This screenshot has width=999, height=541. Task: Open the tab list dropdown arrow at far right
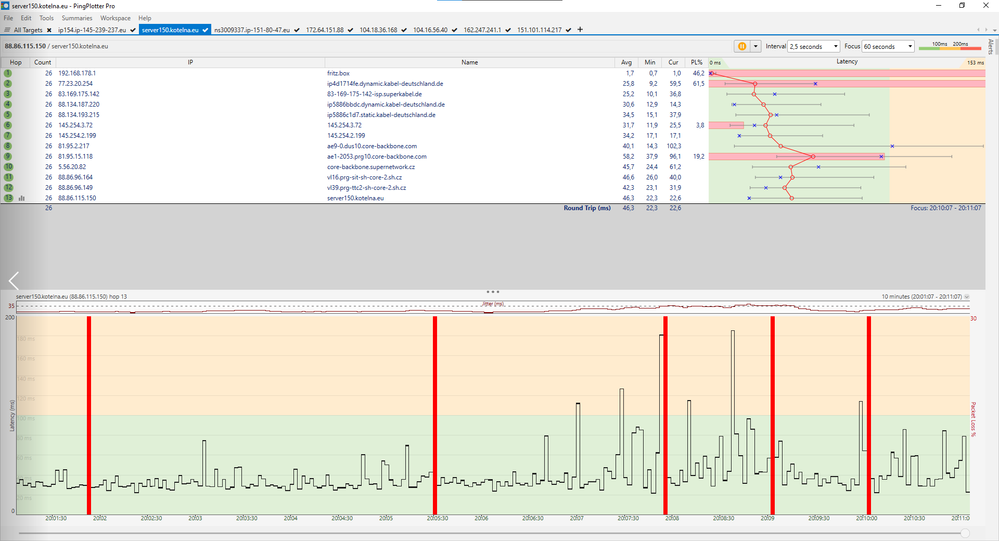(x=993, y=30)
